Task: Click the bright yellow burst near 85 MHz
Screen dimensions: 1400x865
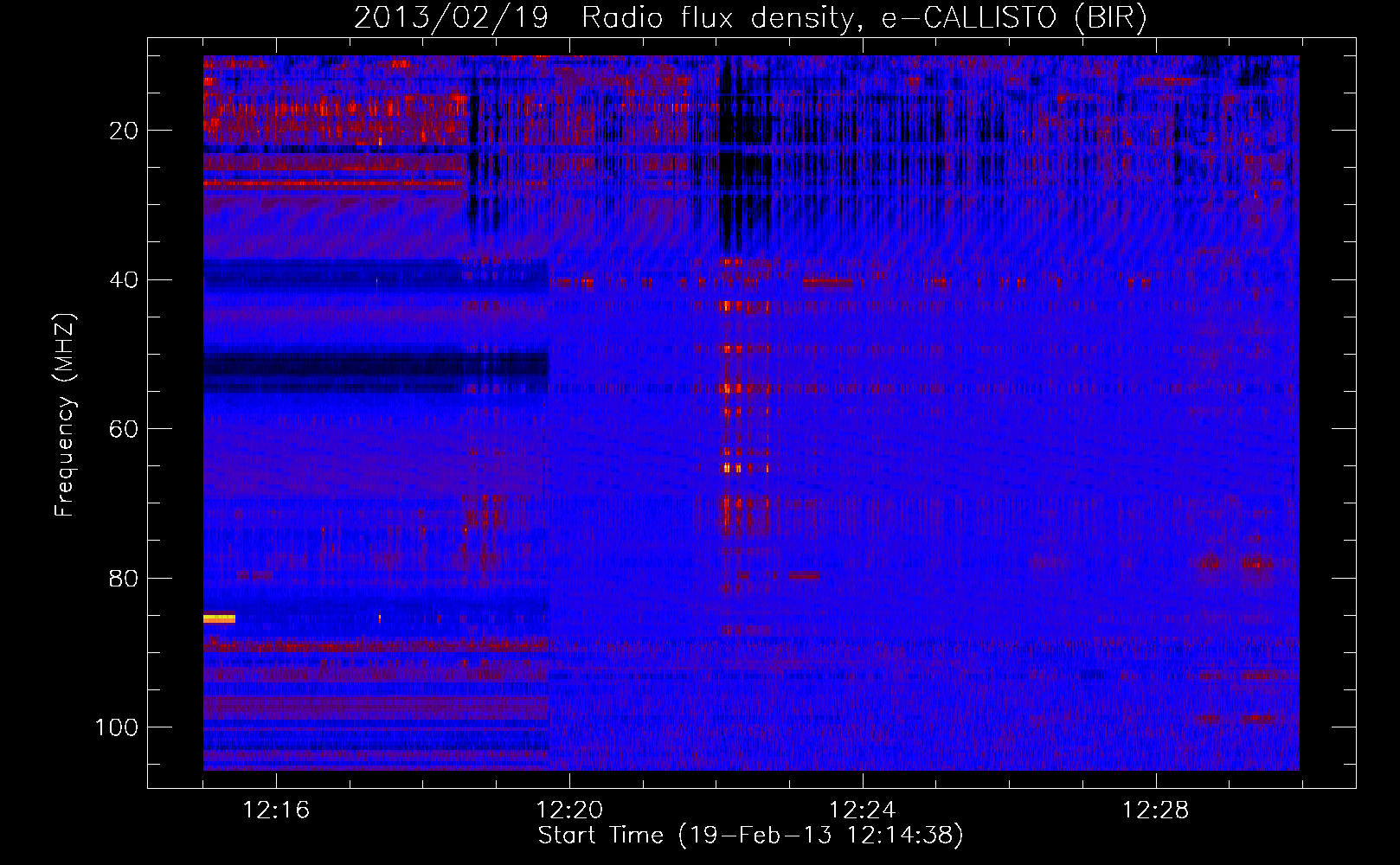Action: [x=219, y=618]
